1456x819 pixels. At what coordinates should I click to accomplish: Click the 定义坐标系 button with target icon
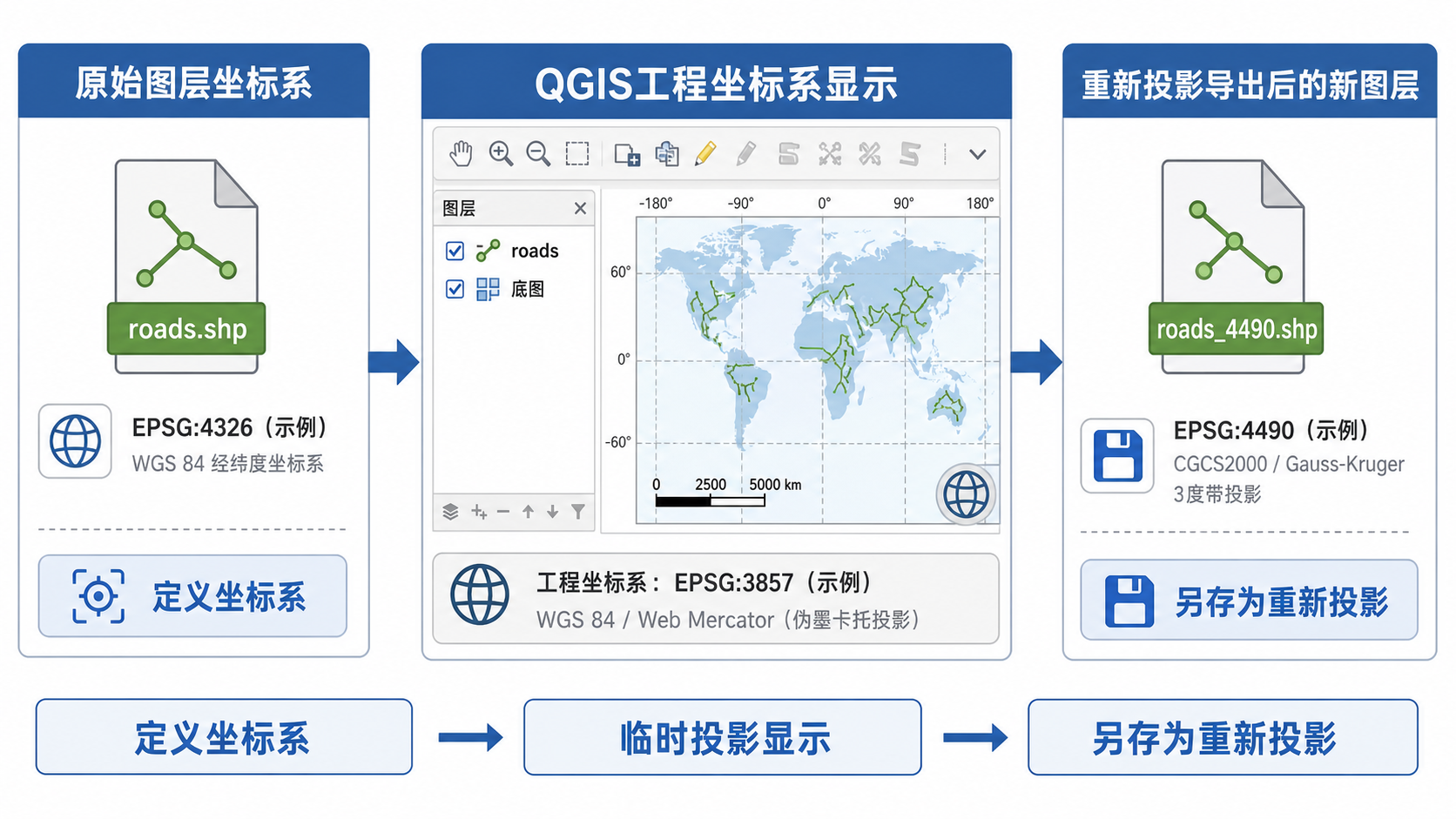[192, 596]
